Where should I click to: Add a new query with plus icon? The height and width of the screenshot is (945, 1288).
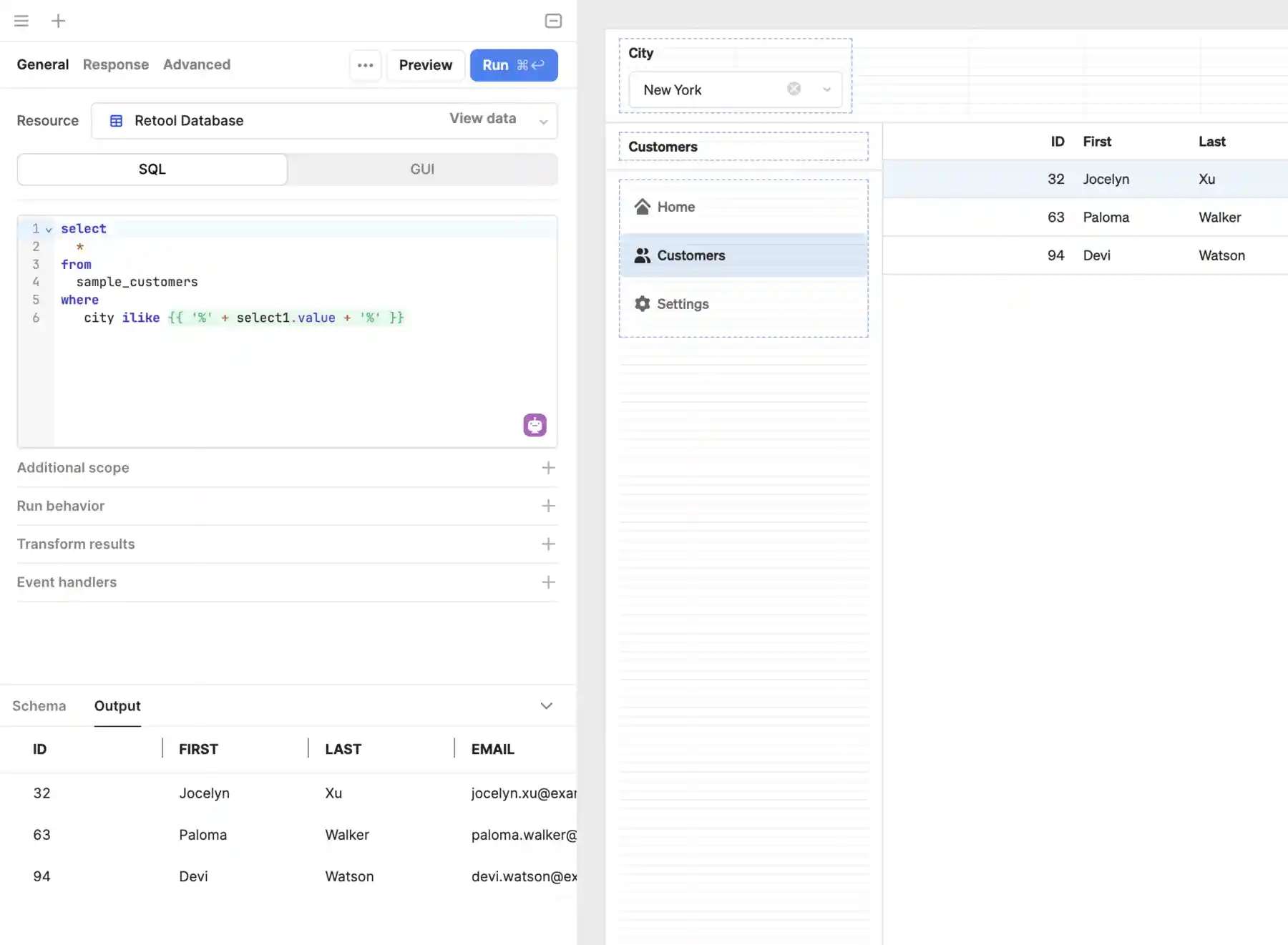(x=59, y=21)
